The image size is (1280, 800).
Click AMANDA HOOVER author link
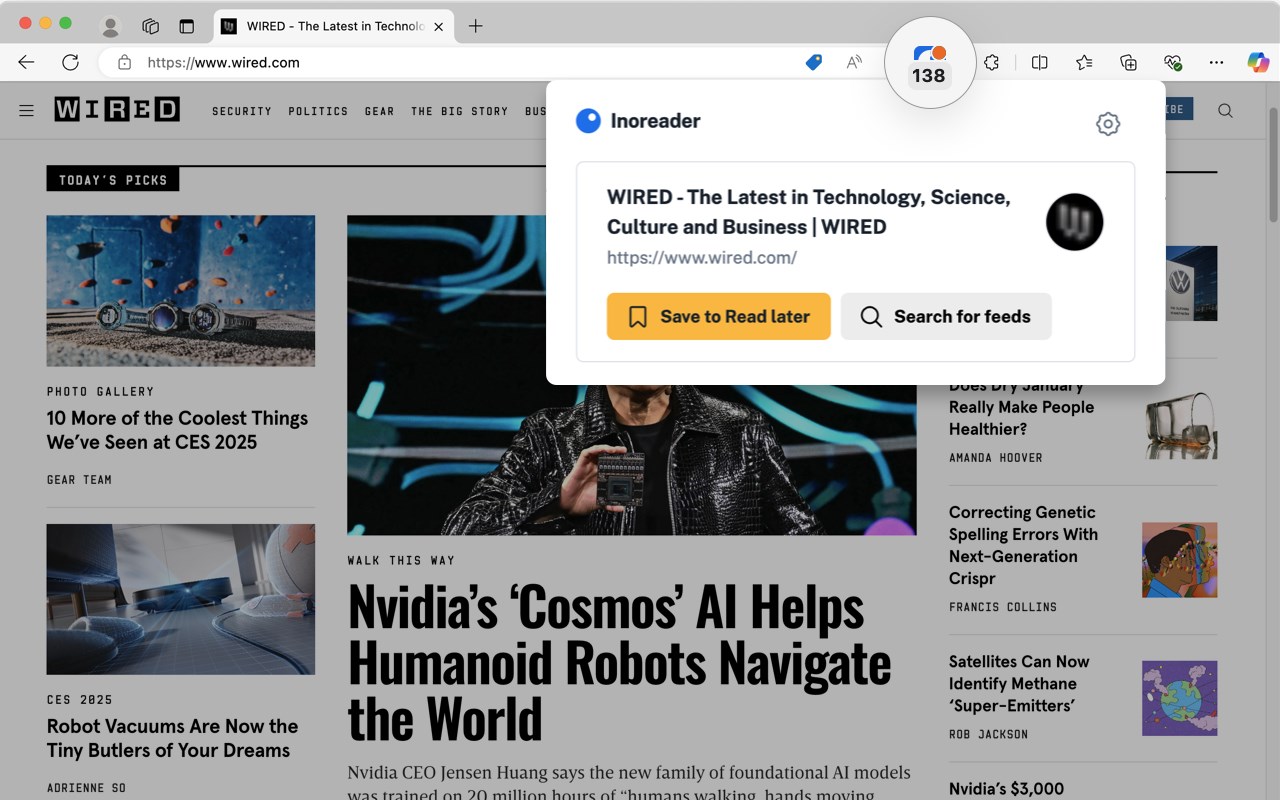pyautogui.click(x=995, y=458)
